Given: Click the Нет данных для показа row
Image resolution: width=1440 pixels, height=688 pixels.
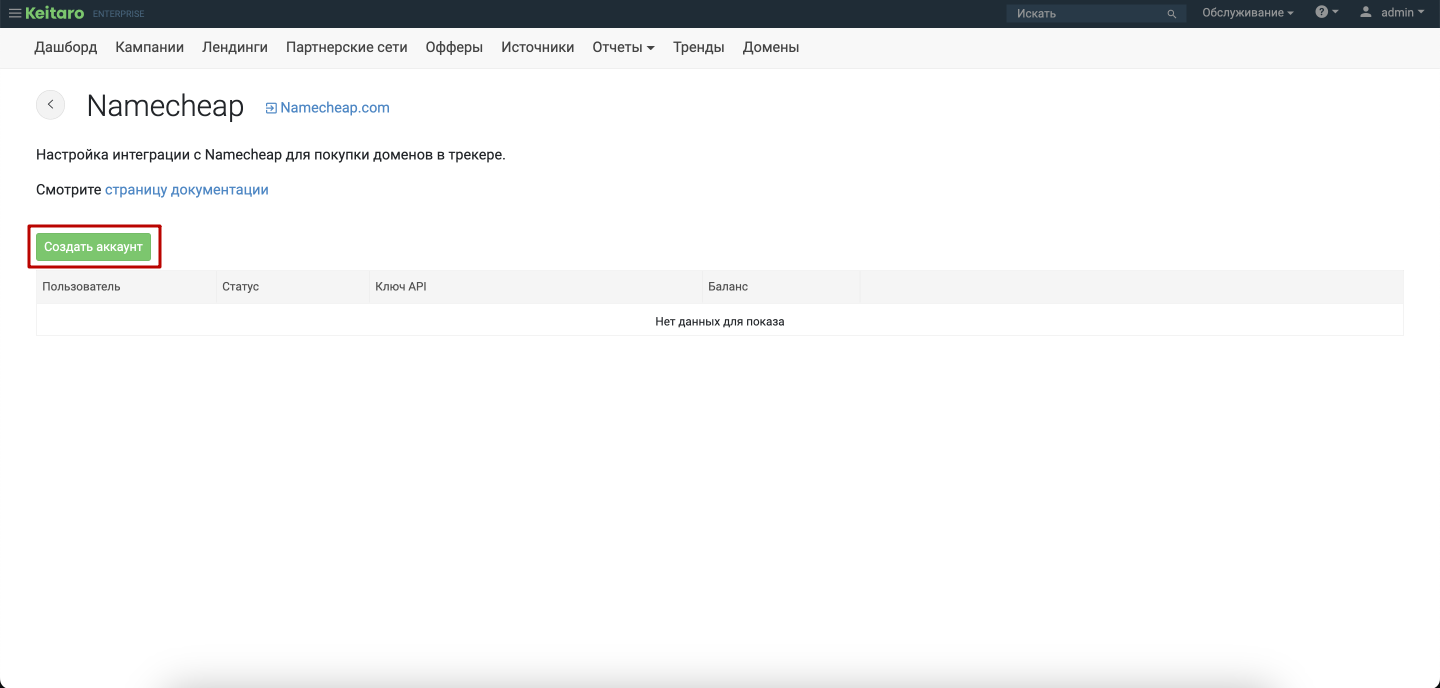Looking at the screenshot, I should tap(720, 320).
